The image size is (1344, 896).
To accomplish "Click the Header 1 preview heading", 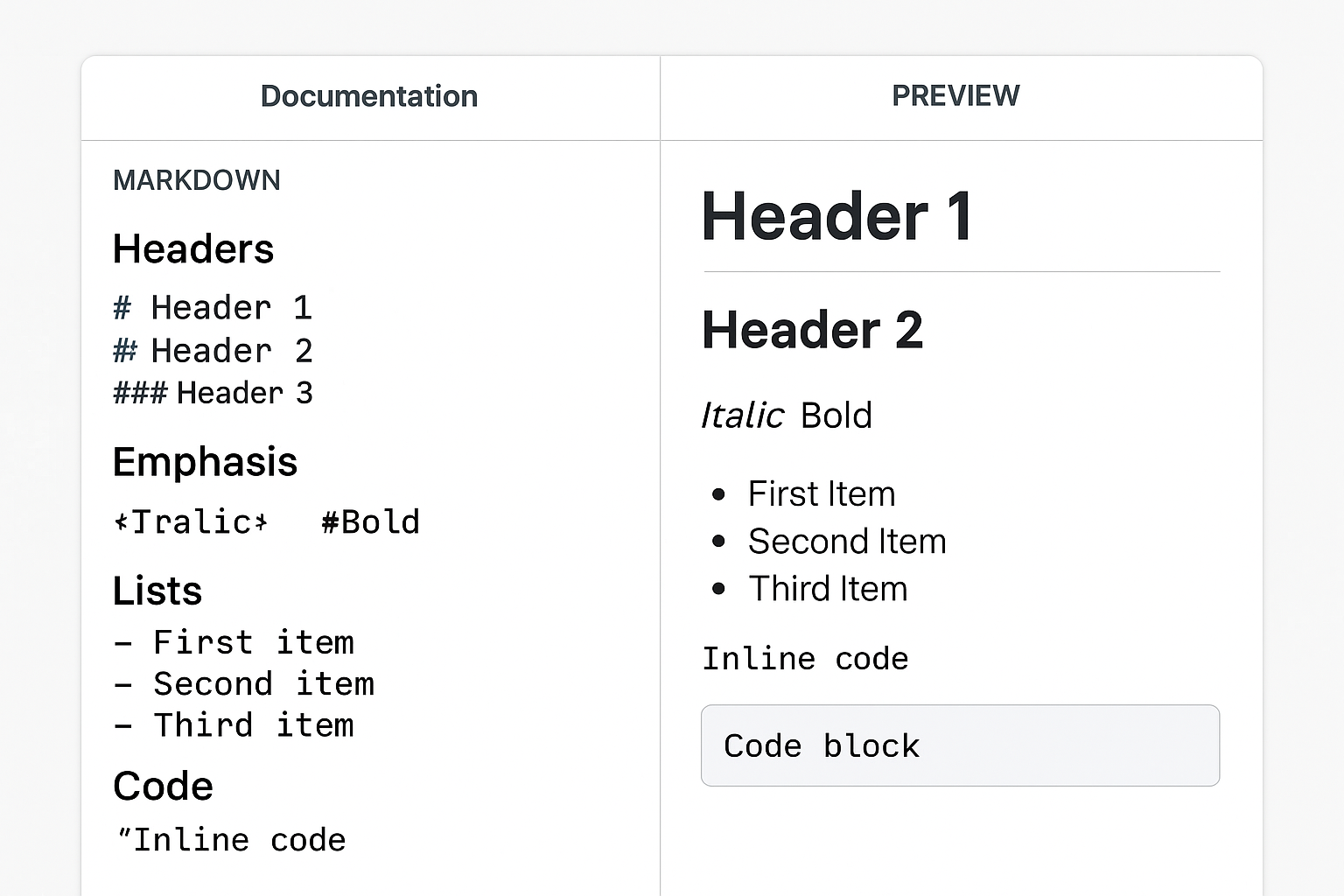I will pos(837,215).
